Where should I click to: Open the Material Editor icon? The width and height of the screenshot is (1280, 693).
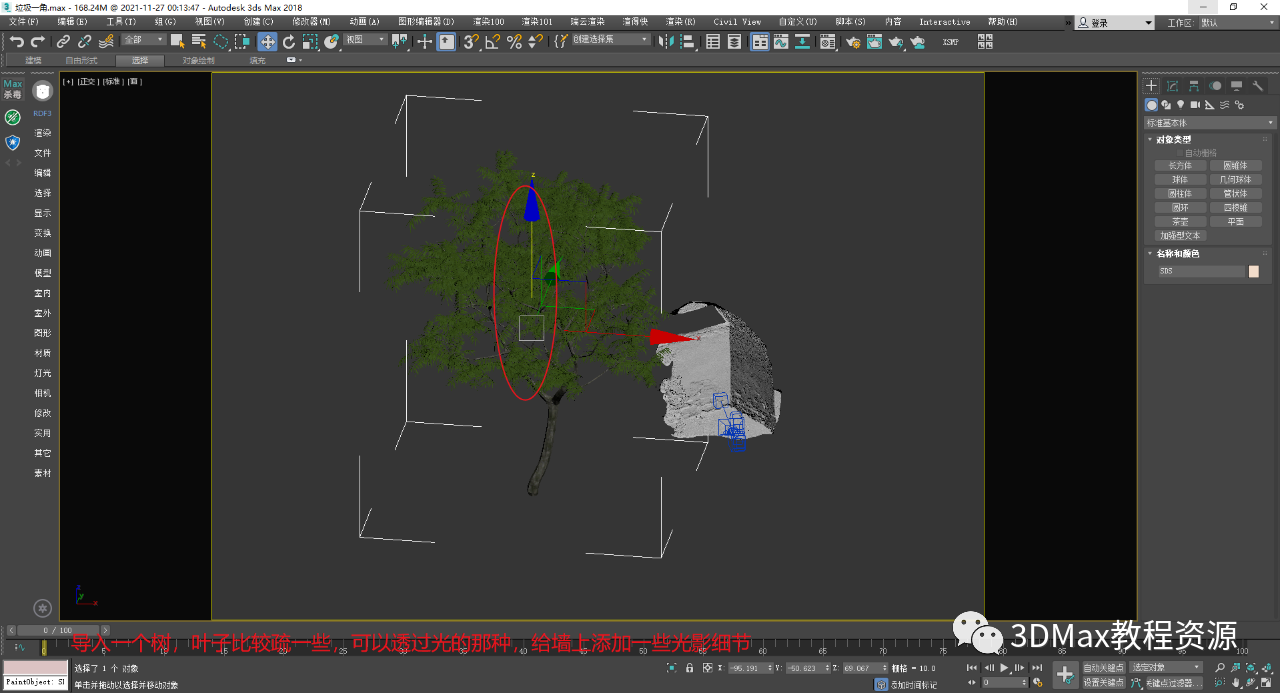click(827, 42)
